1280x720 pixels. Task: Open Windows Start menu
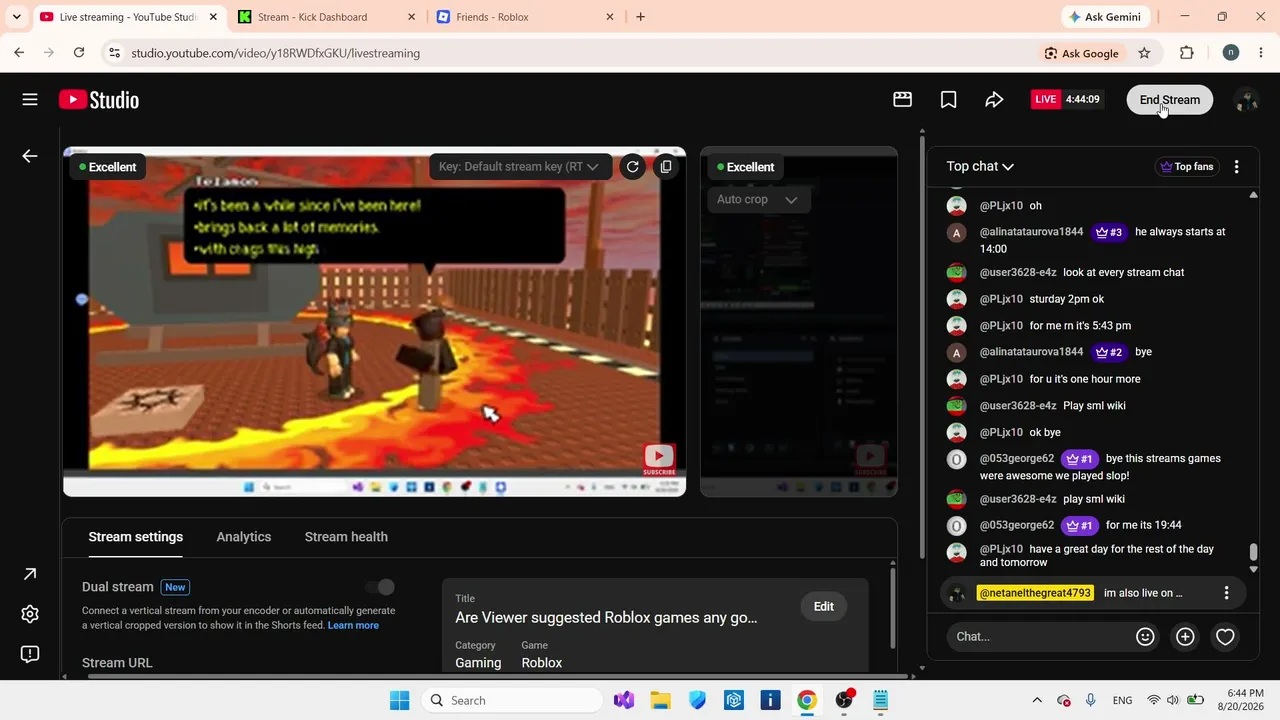pos(399,700)
